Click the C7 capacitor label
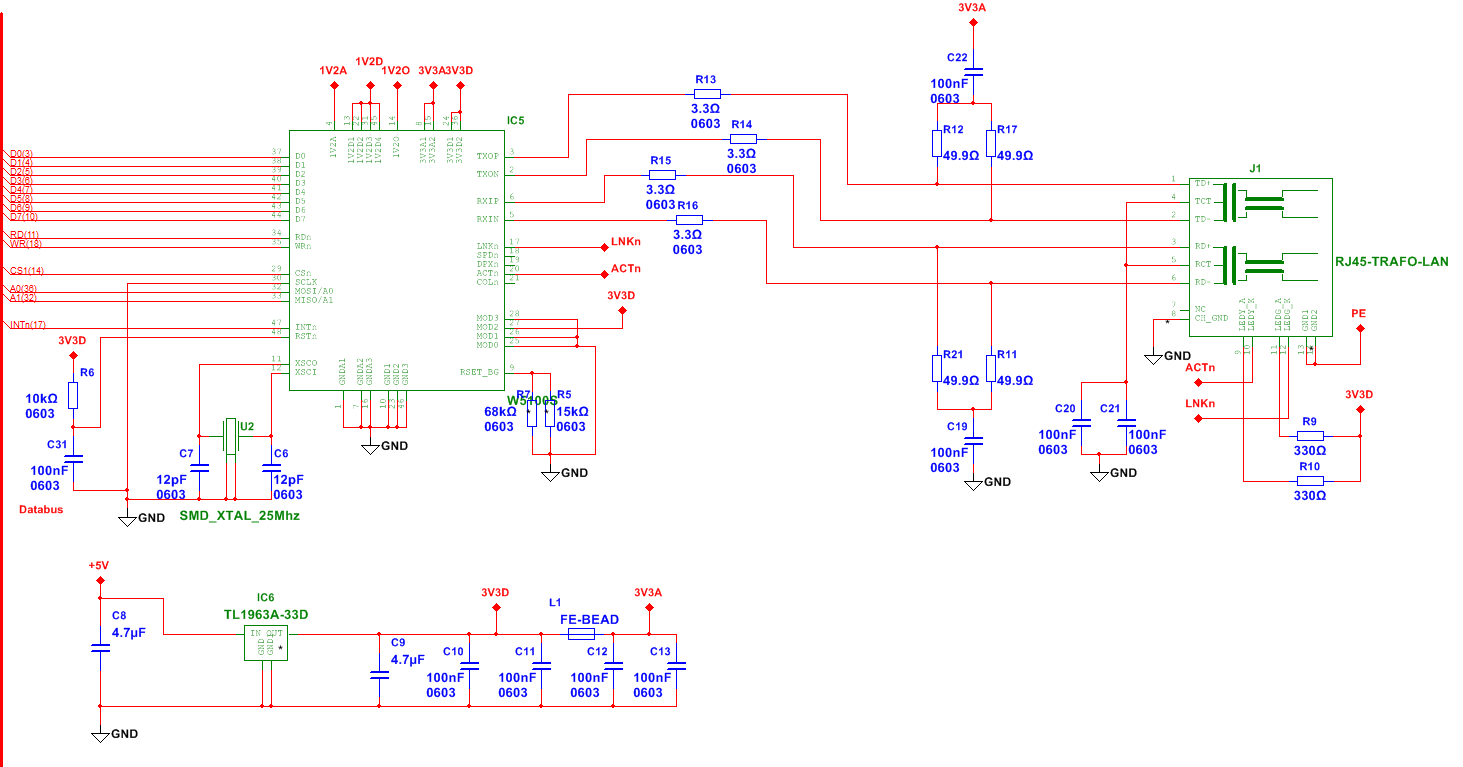The width and height of the screenshot is (1463, 767). (x=186, y=454)
